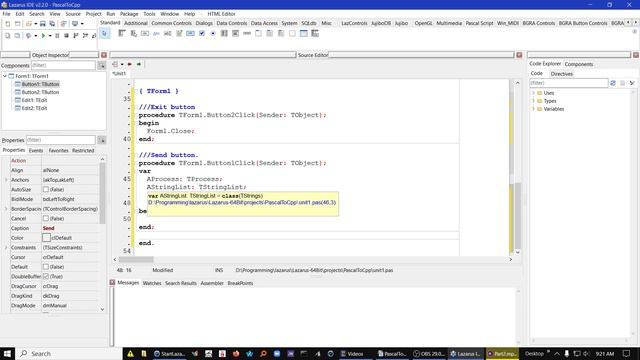This screenshot has width=640, height=360.
Task: Select the TMainMenu component in palette
Action: (122, 33)
